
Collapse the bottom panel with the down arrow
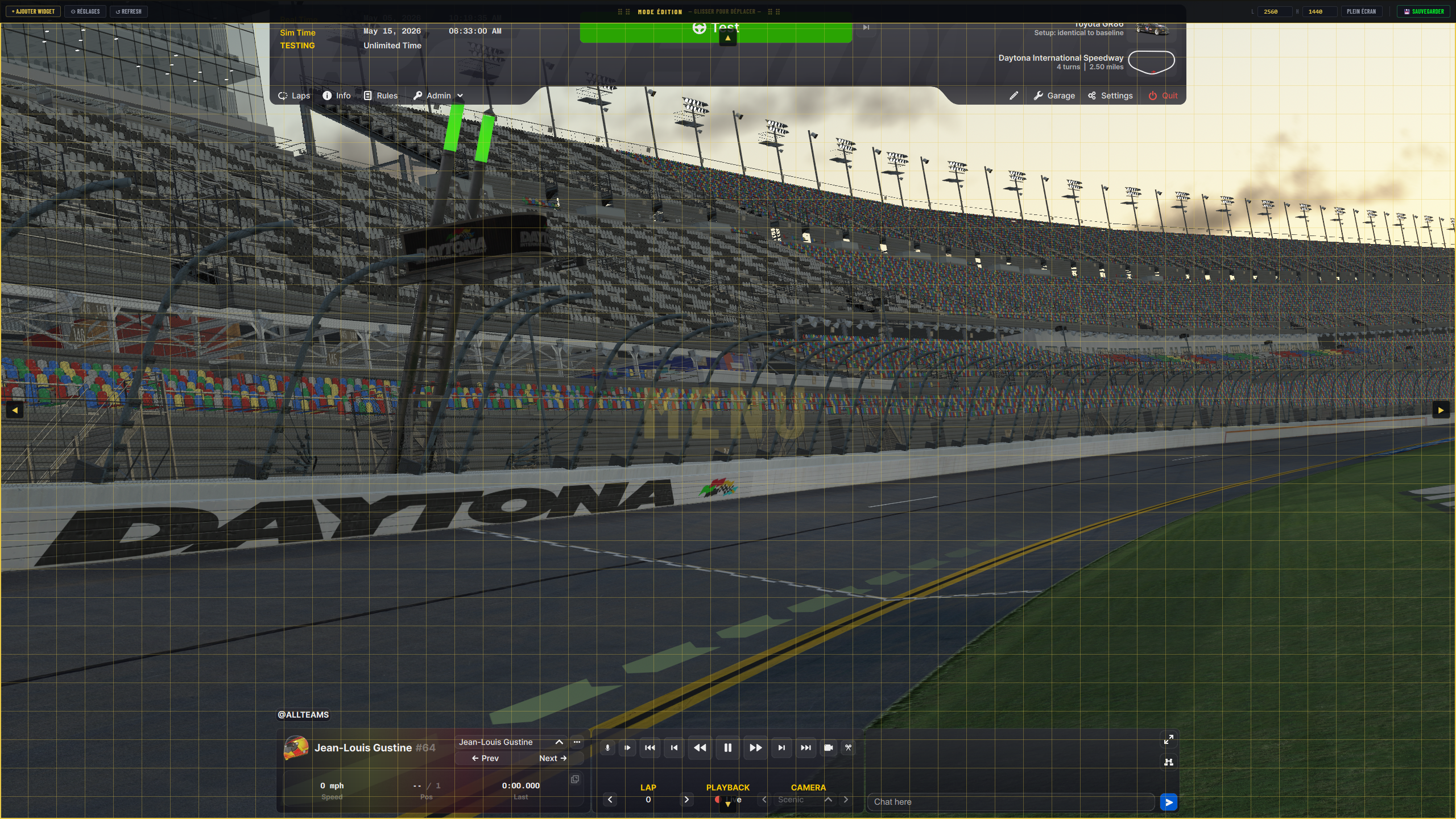coord(727,804)
